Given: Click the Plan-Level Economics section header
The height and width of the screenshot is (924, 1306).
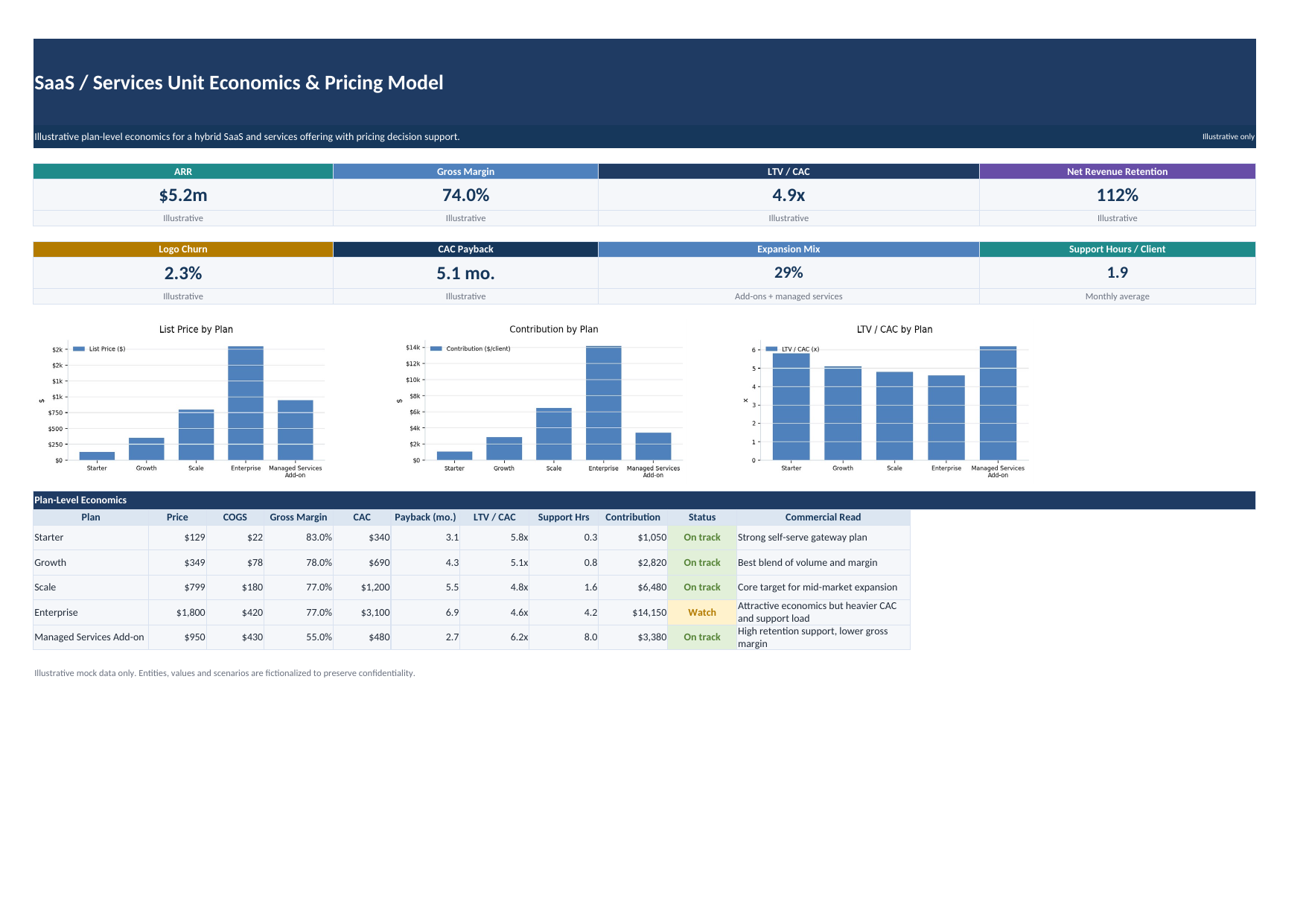Looking at the screenshot, I should [x=644, y=500].
